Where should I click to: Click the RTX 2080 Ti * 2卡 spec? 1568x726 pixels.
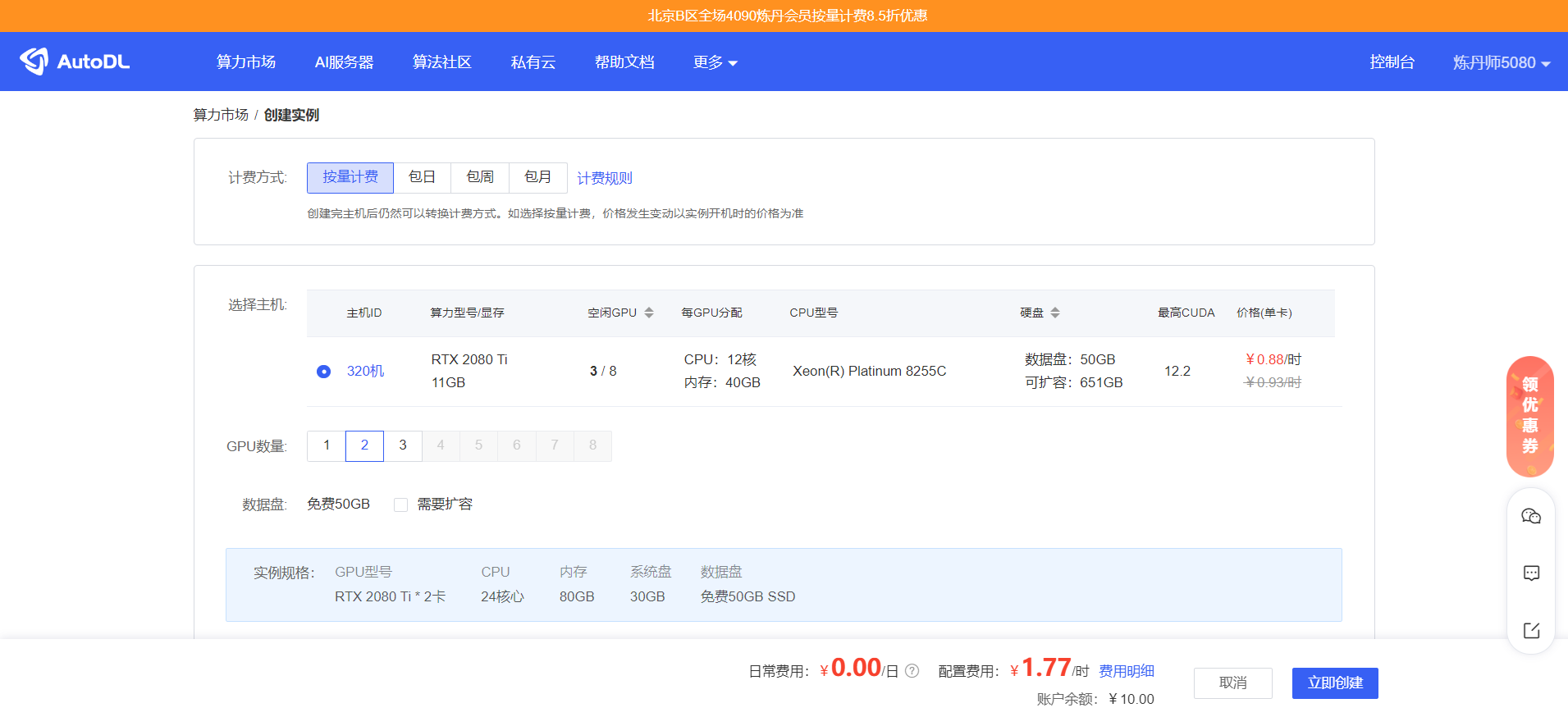391,597
